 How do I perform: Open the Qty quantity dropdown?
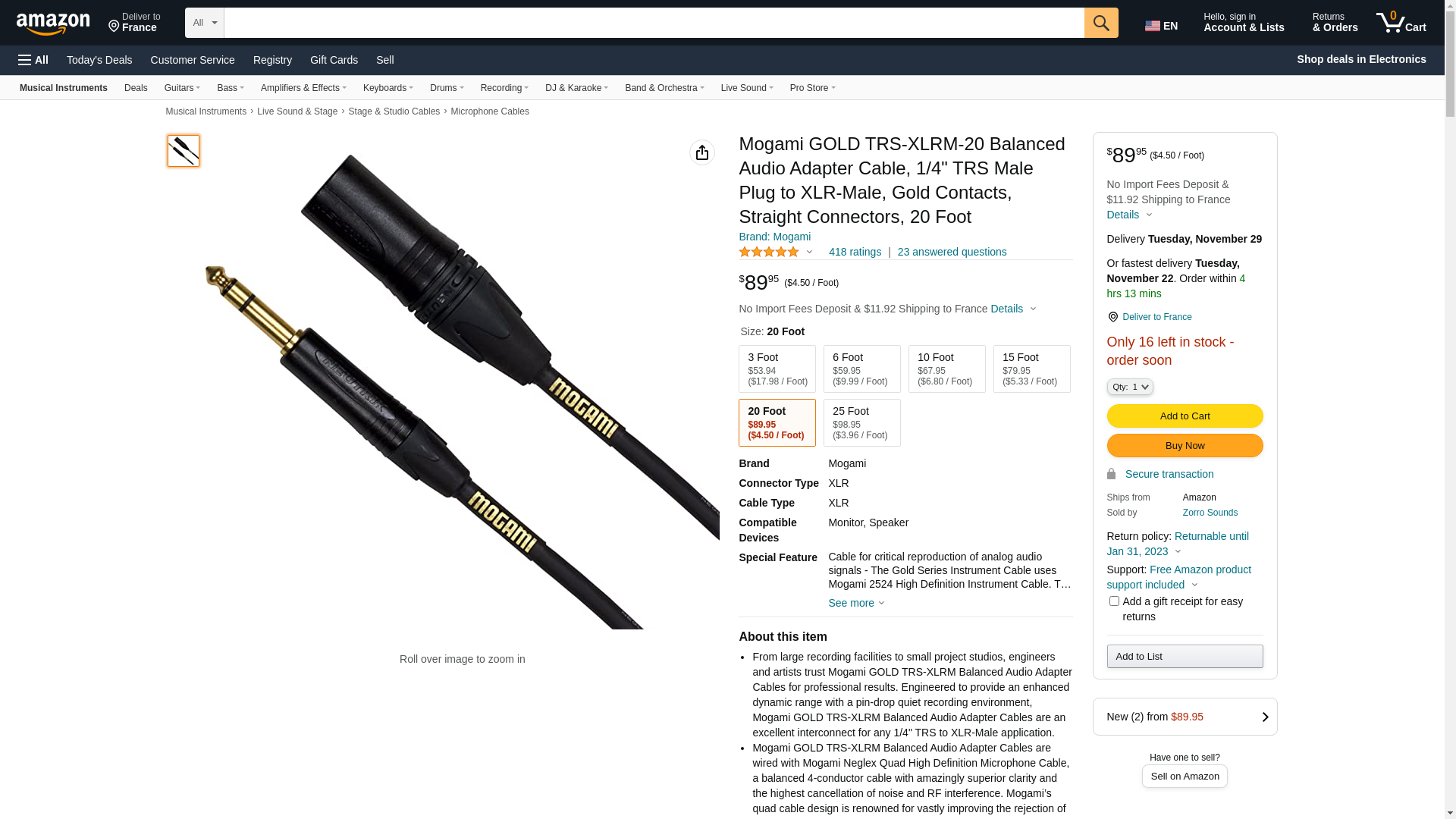(x=1130, y=387)
